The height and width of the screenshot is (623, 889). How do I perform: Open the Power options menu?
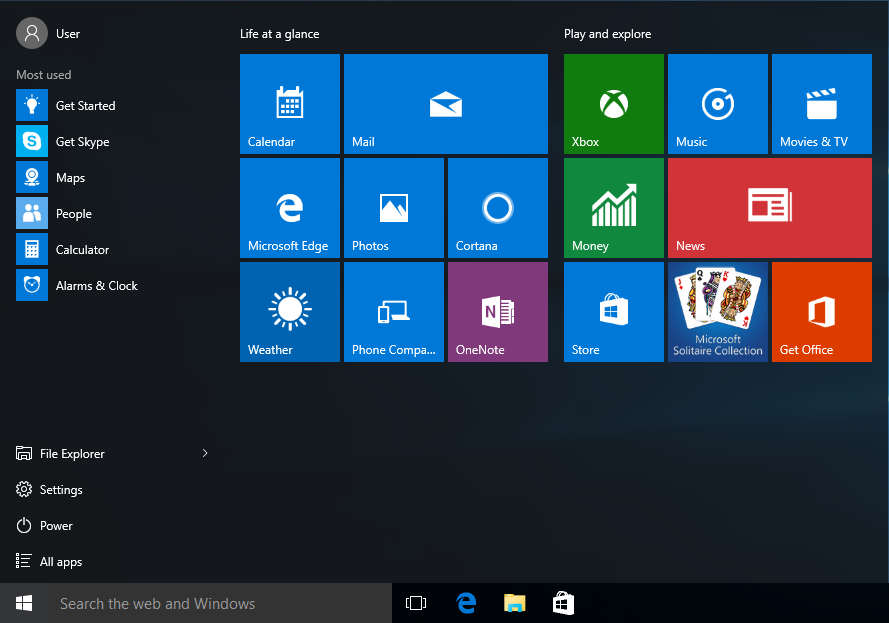tap(56, 526)
